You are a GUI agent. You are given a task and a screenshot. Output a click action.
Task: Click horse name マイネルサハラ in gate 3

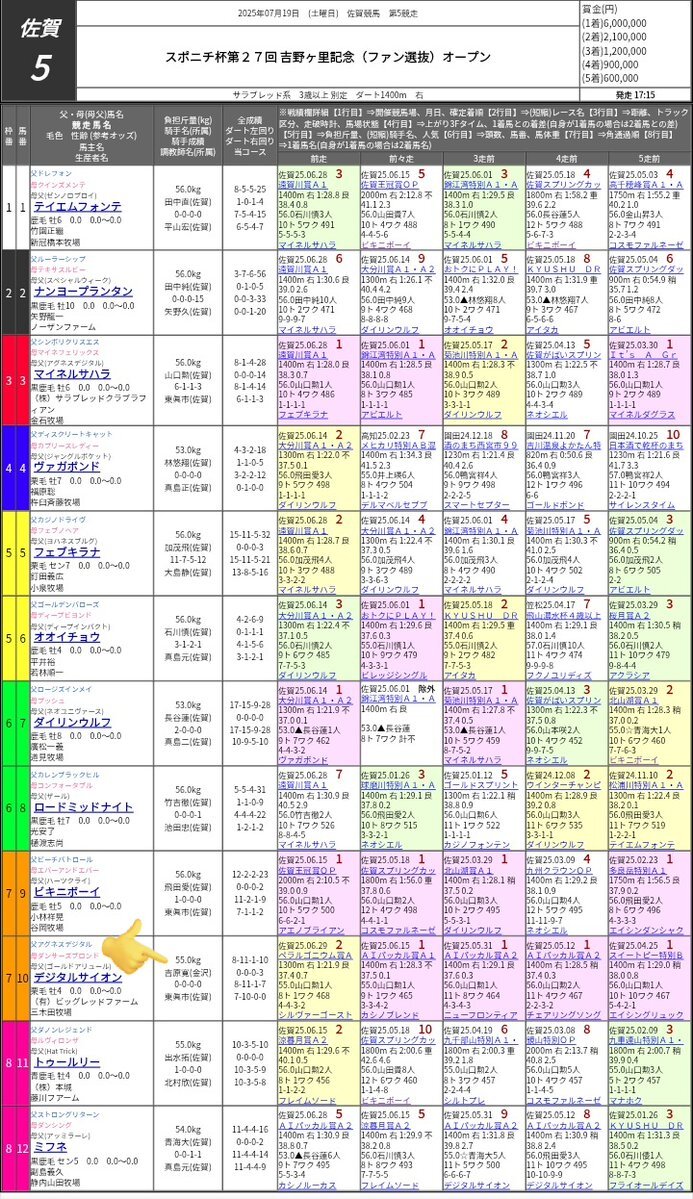pos(70,374)
